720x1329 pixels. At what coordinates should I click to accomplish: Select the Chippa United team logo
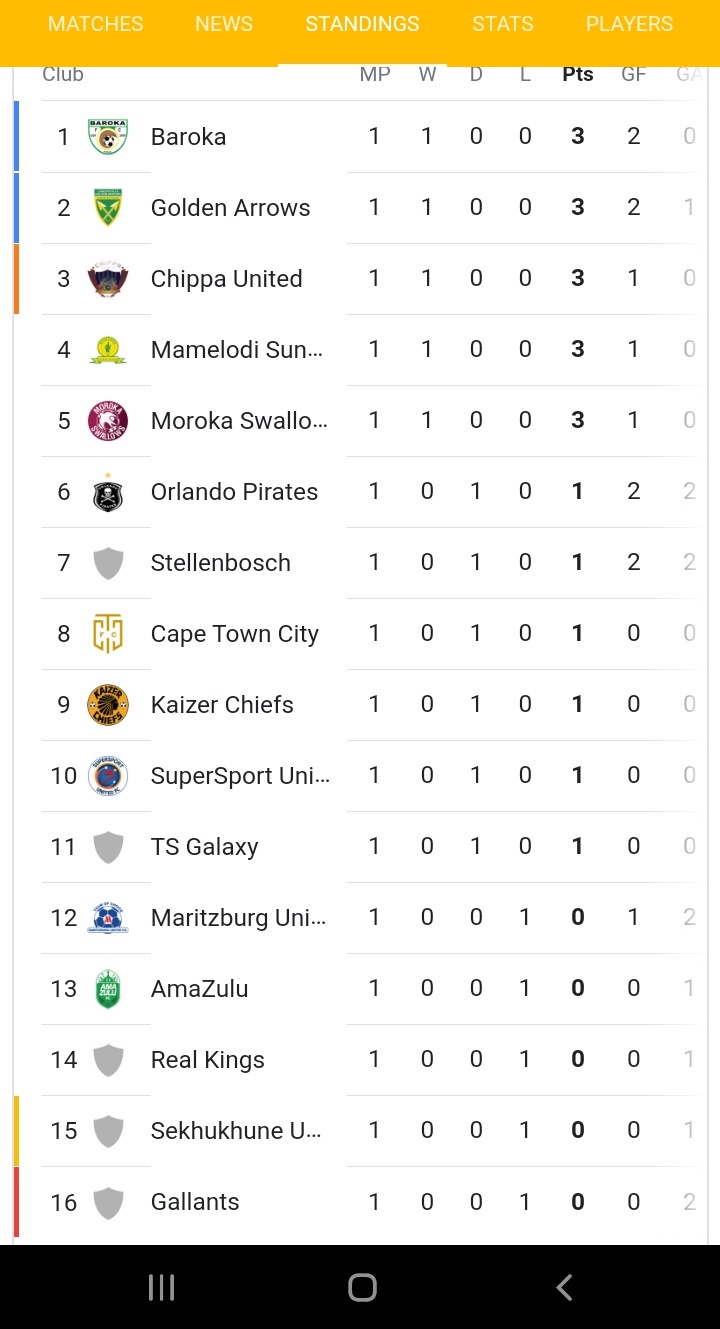pyautogui.click(x=108, y=279)
